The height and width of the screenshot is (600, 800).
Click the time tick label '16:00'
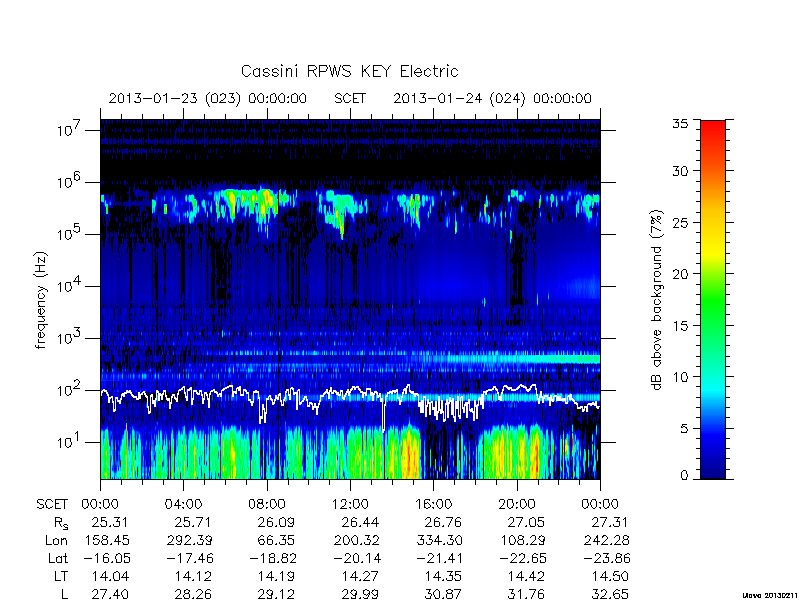433,505
